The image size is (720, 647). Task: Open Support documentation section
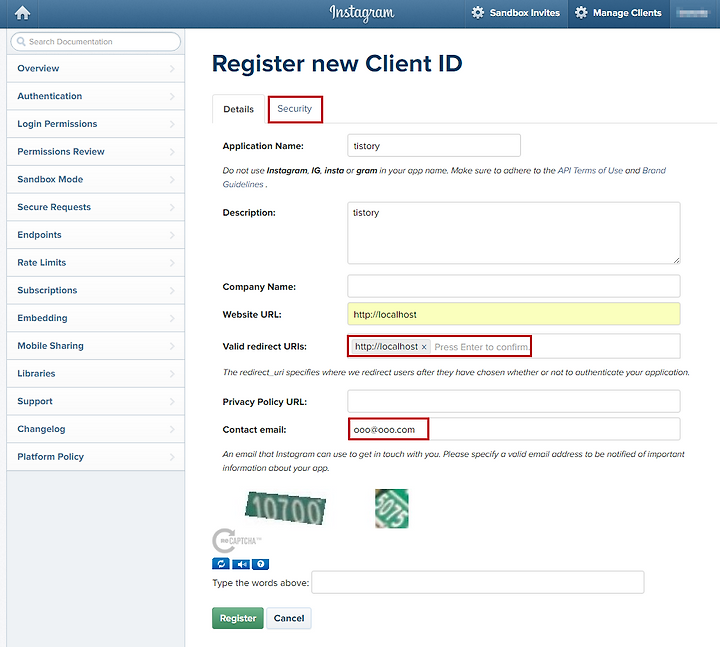(96, 401)
